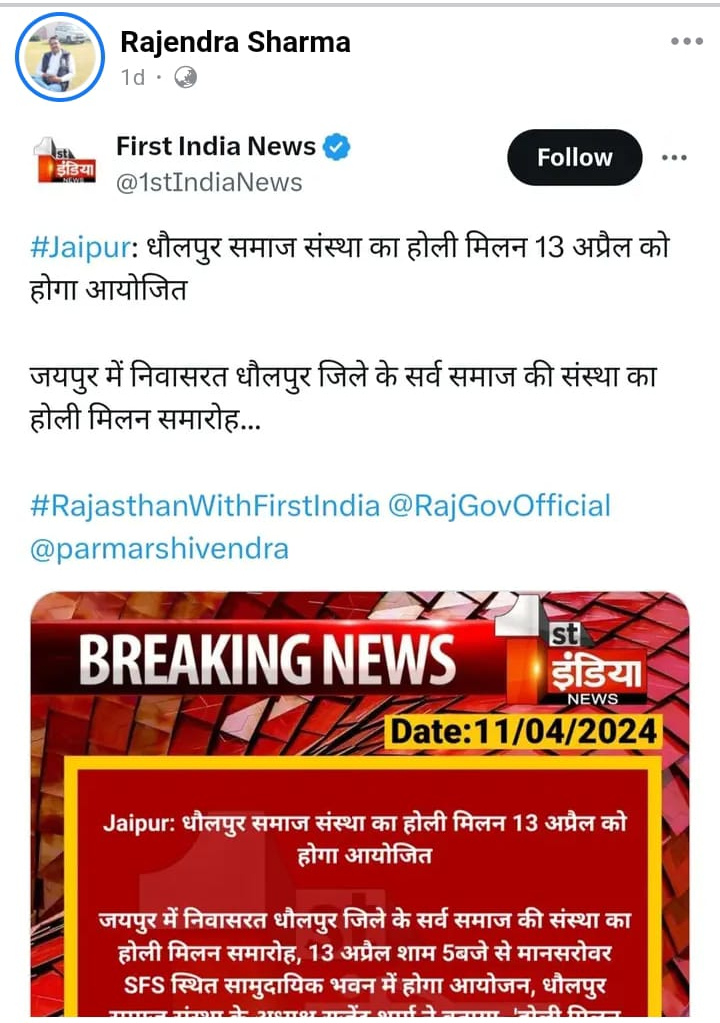The width and height of the screenshot is (720, 1023).
Task: Tap the blue verified badge
Action: click(x=337, y=147)
